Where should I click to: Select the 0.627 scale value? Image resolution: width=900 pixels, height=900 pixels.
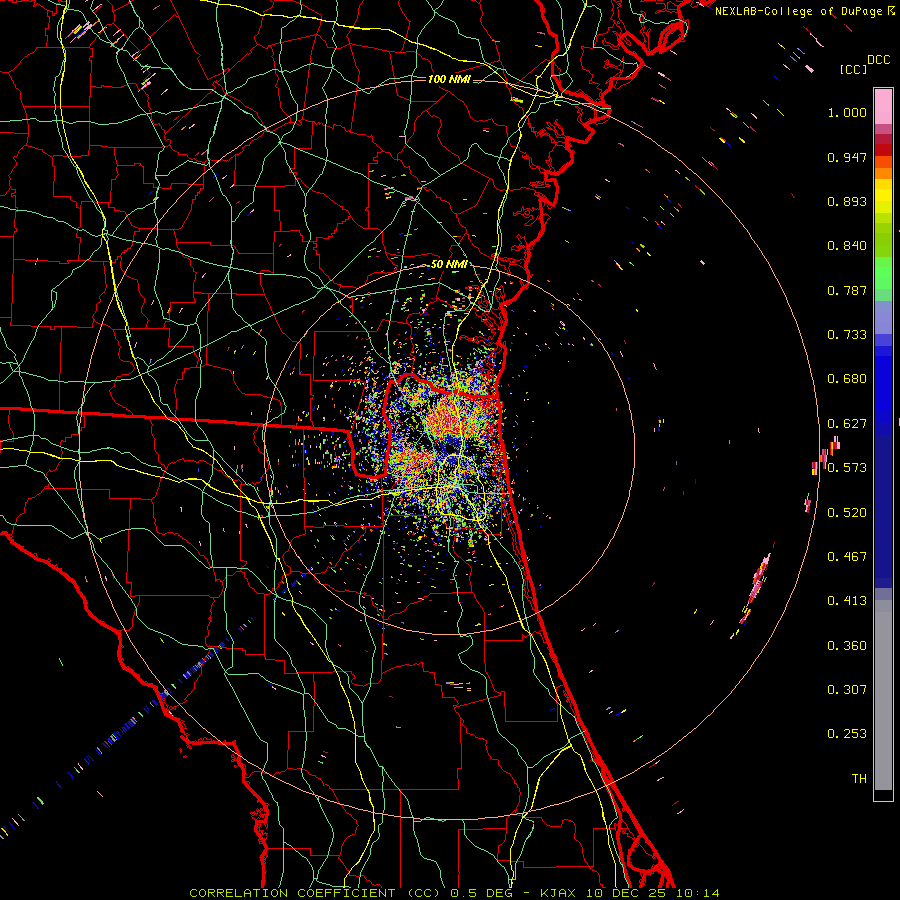click(847, 424)
